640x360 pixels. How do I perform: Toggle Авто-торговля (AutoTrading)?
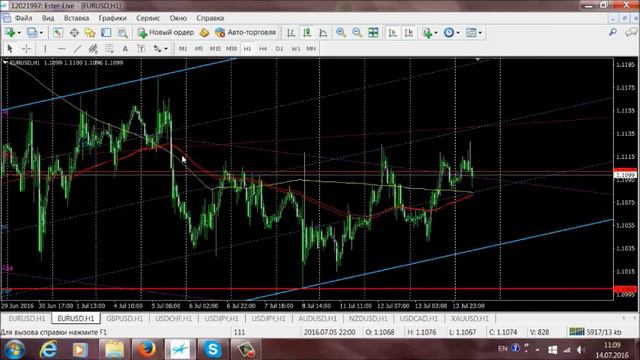[246, 32]
